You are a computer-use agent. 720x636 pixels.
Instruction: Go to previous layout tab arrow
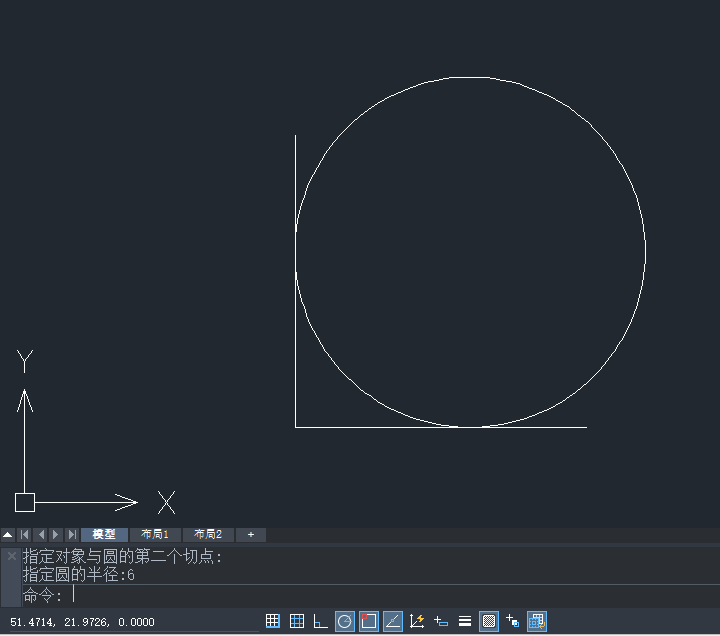[x=41, y=535]
